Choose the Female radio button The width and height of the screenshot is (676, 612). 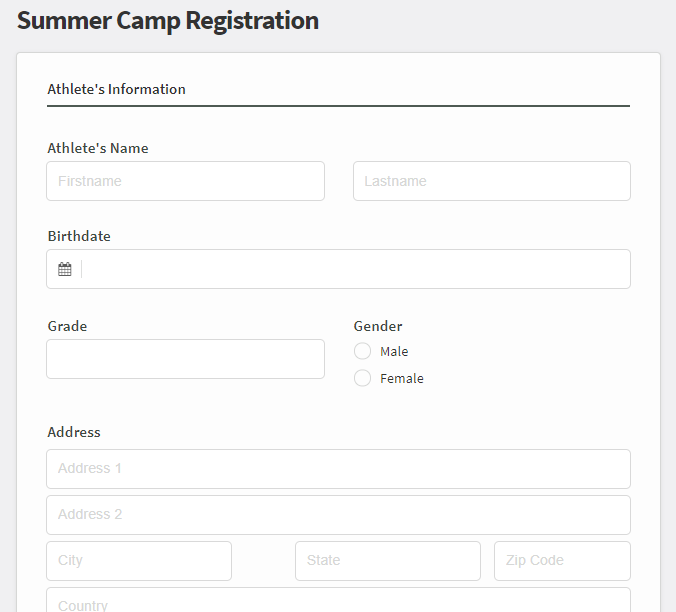(362, 378)
